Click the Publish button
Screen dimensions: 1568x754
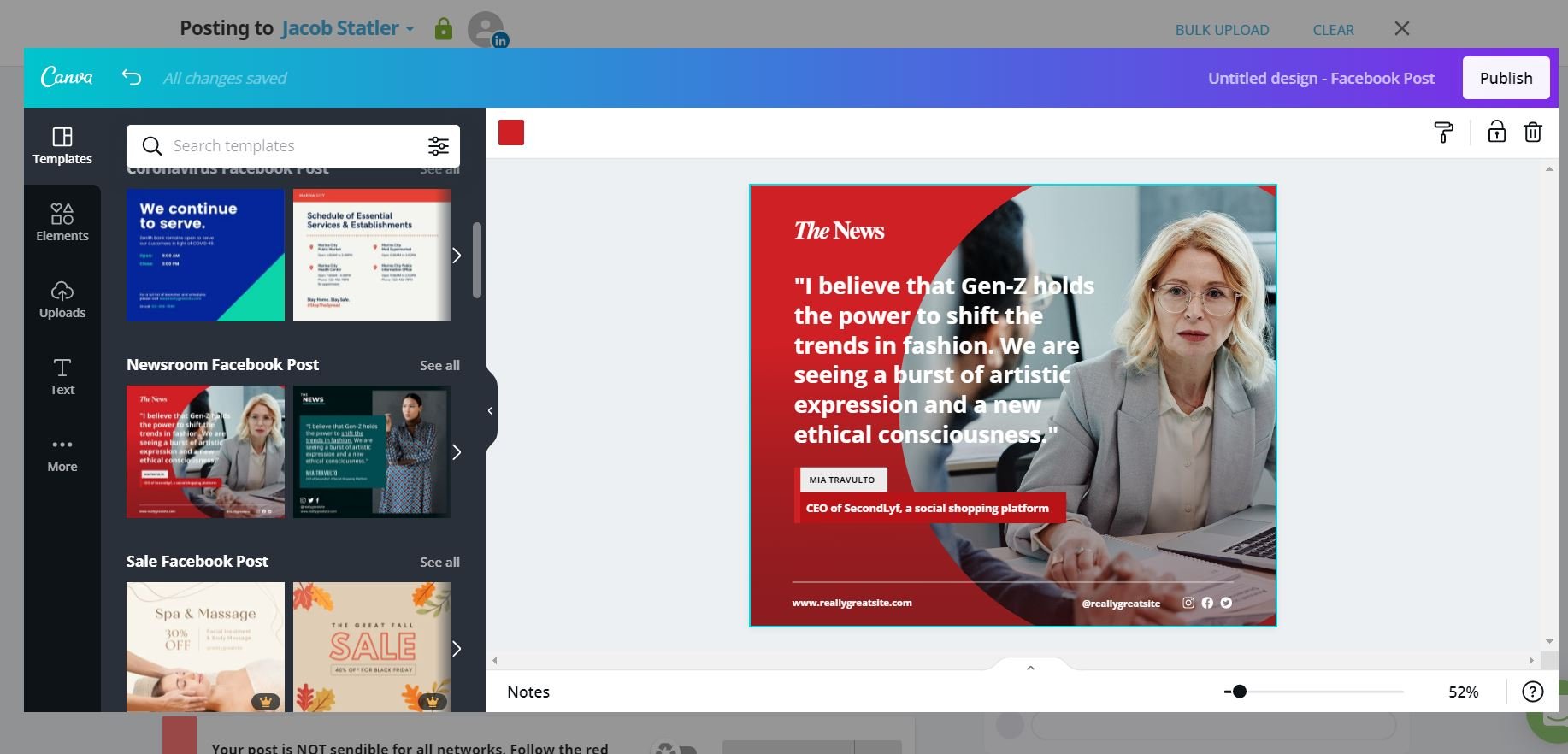coord(1506,78)
